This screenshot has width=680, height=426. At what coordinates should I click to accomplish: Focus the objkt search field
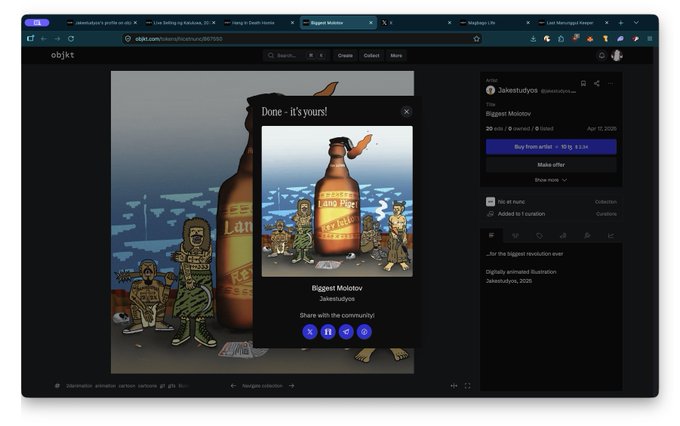coord(296,56)
